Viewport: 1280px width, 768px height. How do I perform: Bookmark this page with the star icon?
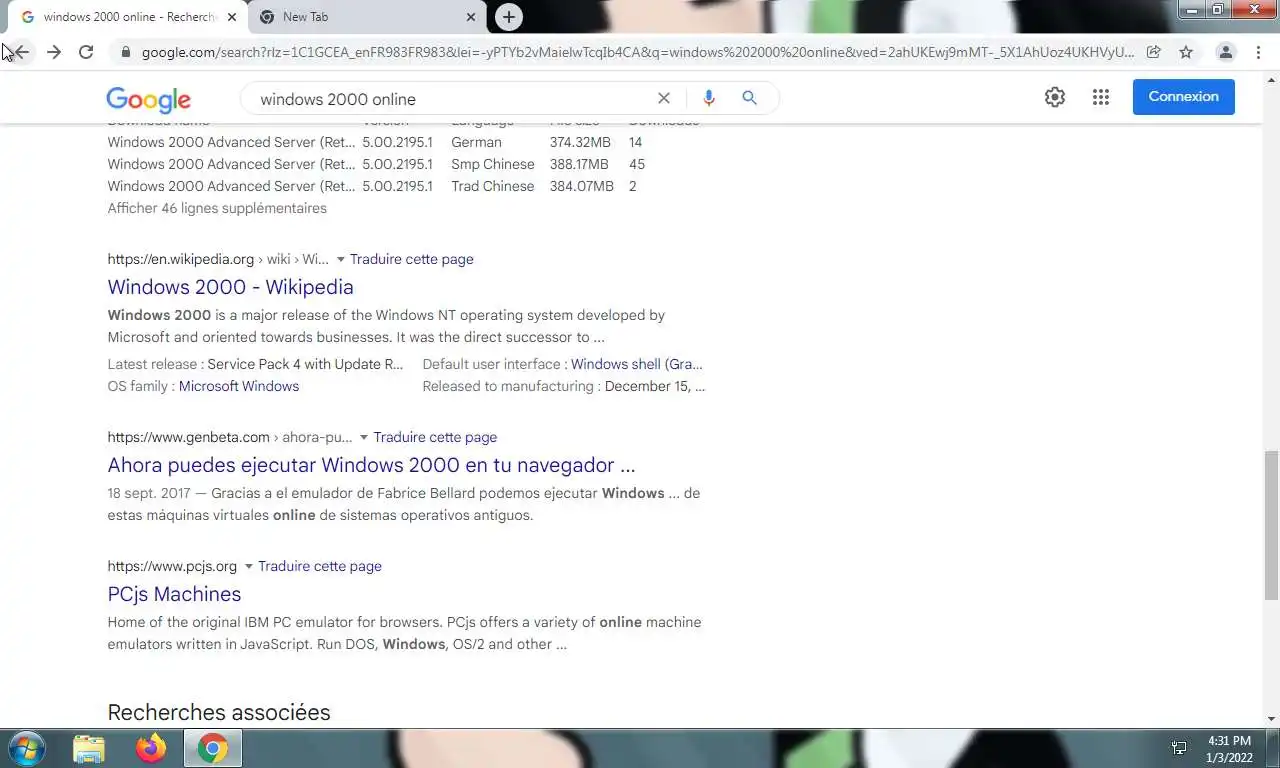pyautogui.click(x=1186, y=52)
